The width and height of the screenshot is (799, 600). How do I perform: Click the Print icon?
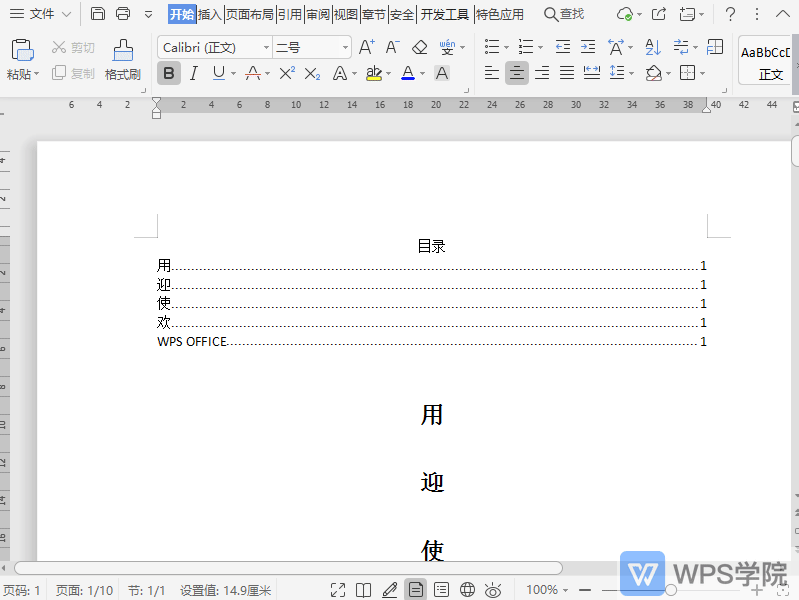[x=123, y=14]
